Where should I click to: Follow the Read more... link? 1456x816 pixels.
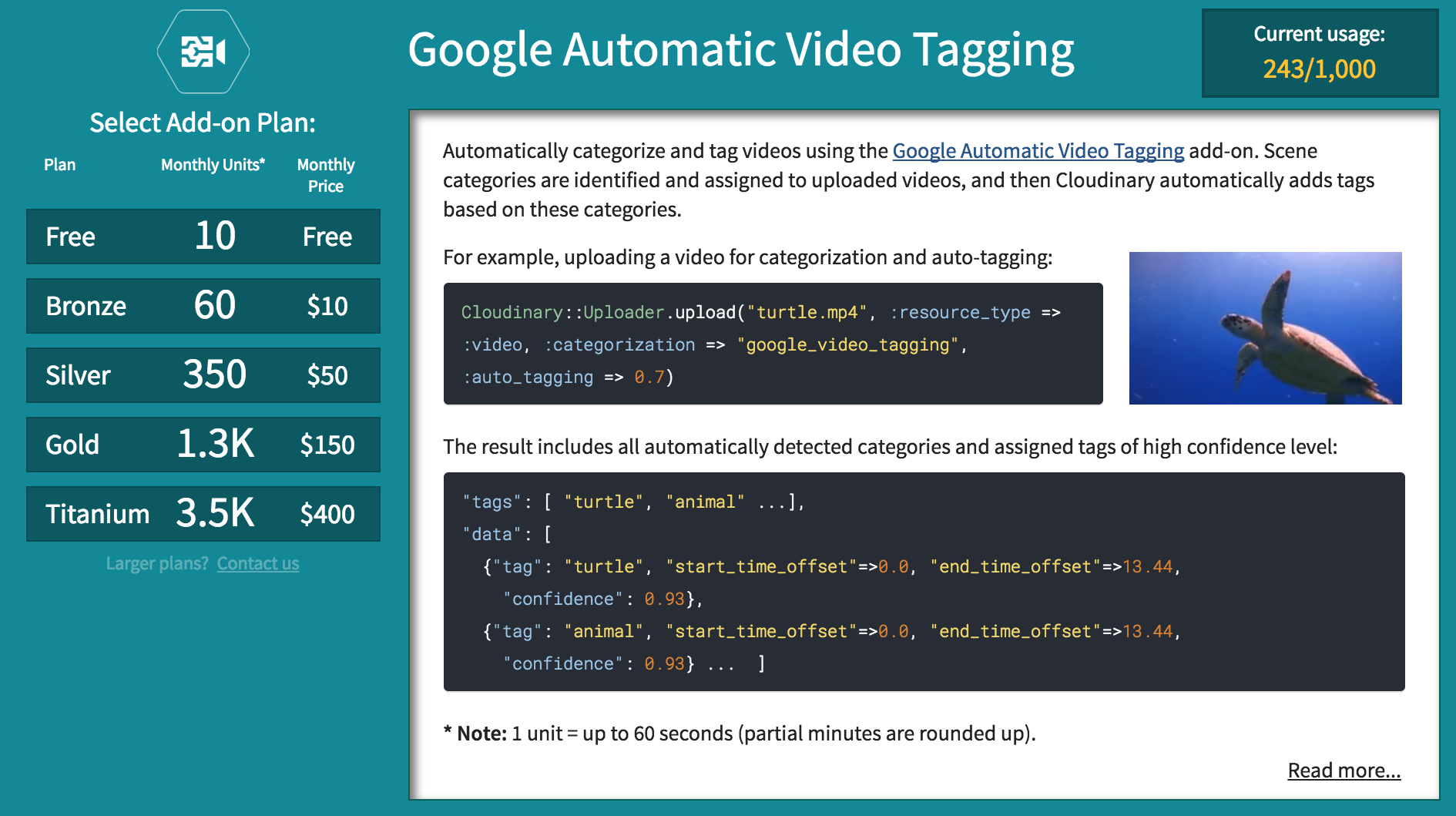(x=1344, y=770)
